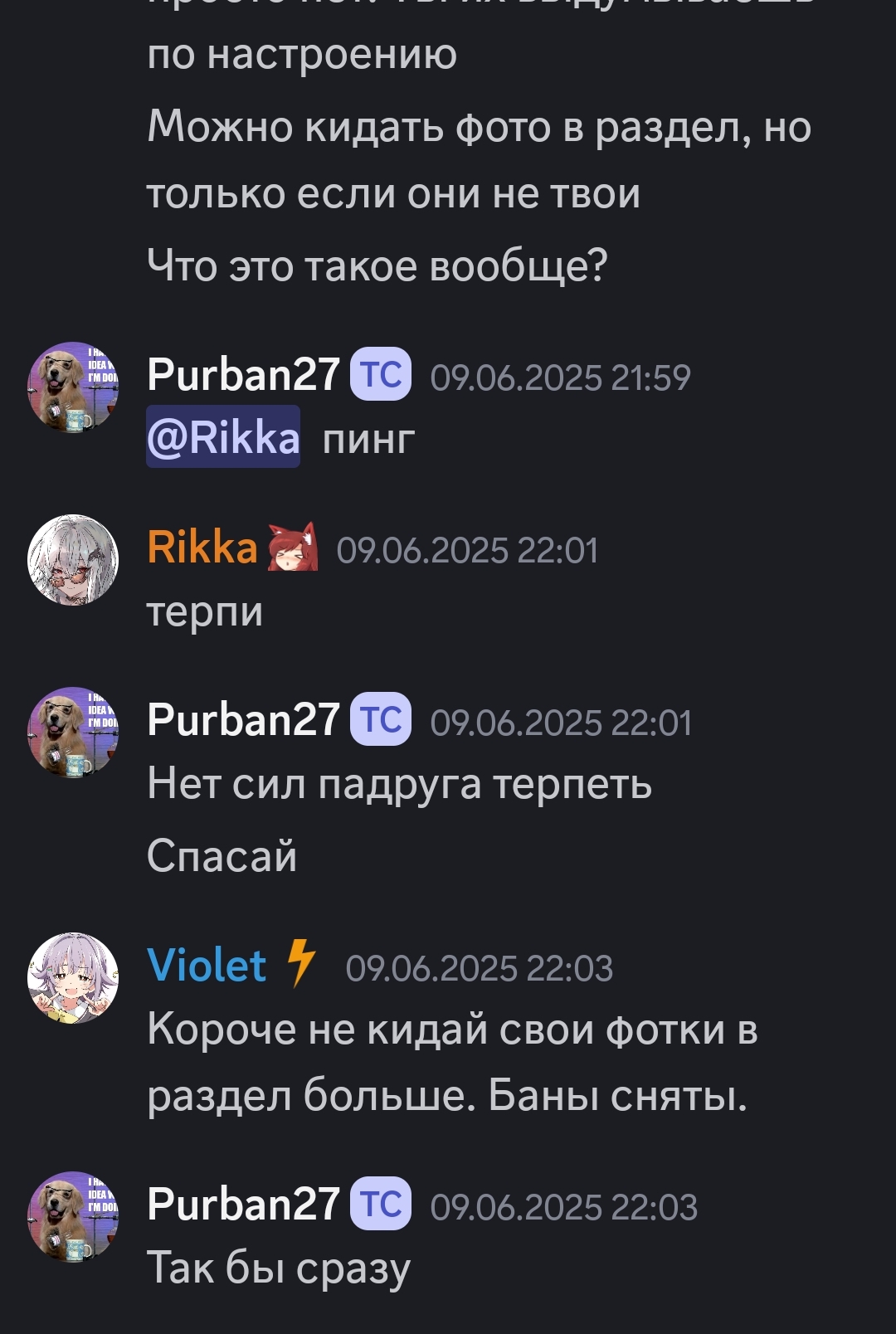Tap the message 'Спасай'

(x=222, y=855)
